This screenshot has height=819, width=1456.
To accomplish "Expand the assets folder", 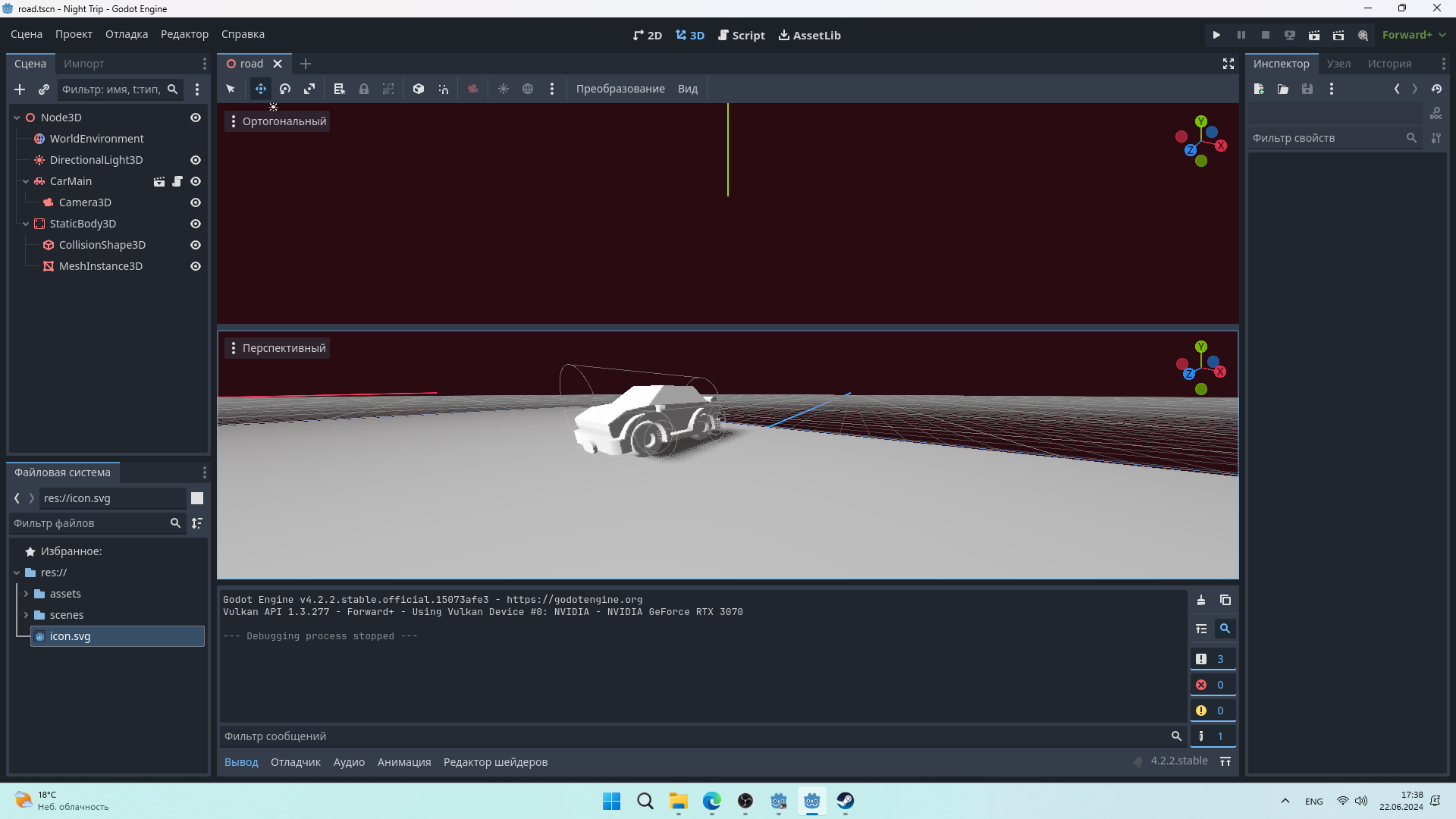I will [26, 594].
